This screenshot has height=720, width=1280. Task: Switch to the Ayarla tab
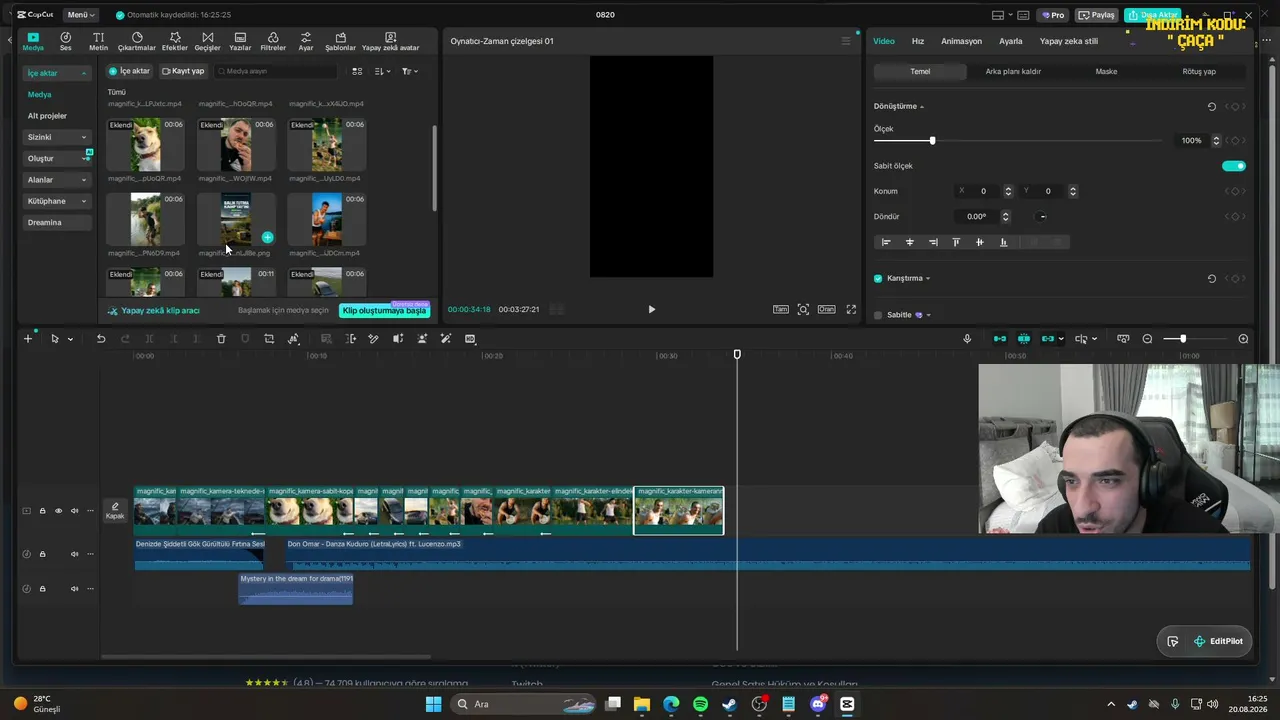click(1011, 41)
